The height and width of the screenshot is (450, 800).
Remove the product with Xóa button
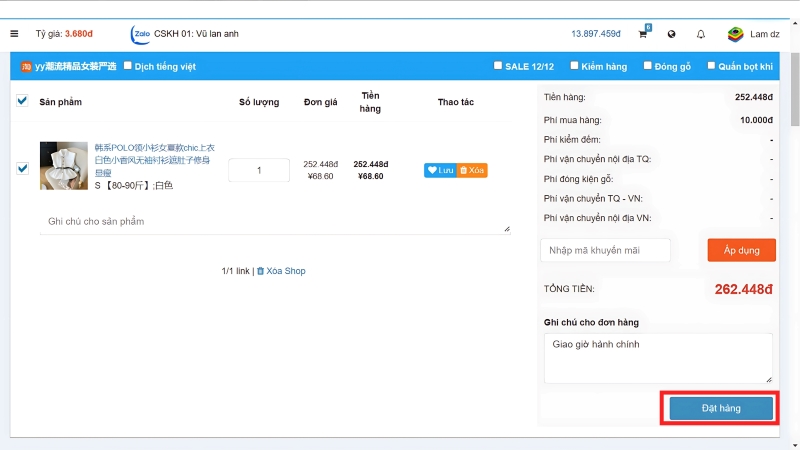[472, 170]
